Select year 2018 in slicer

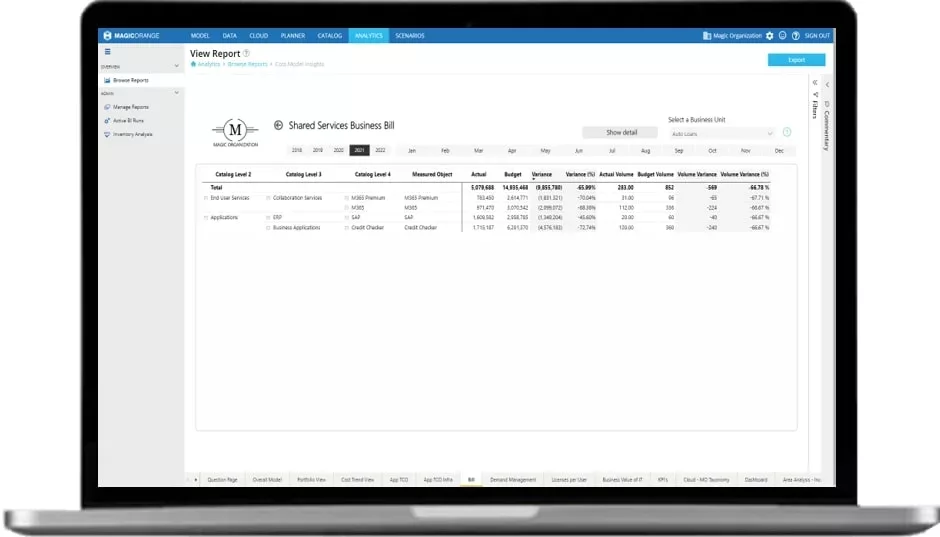click(x=297, y=150)
